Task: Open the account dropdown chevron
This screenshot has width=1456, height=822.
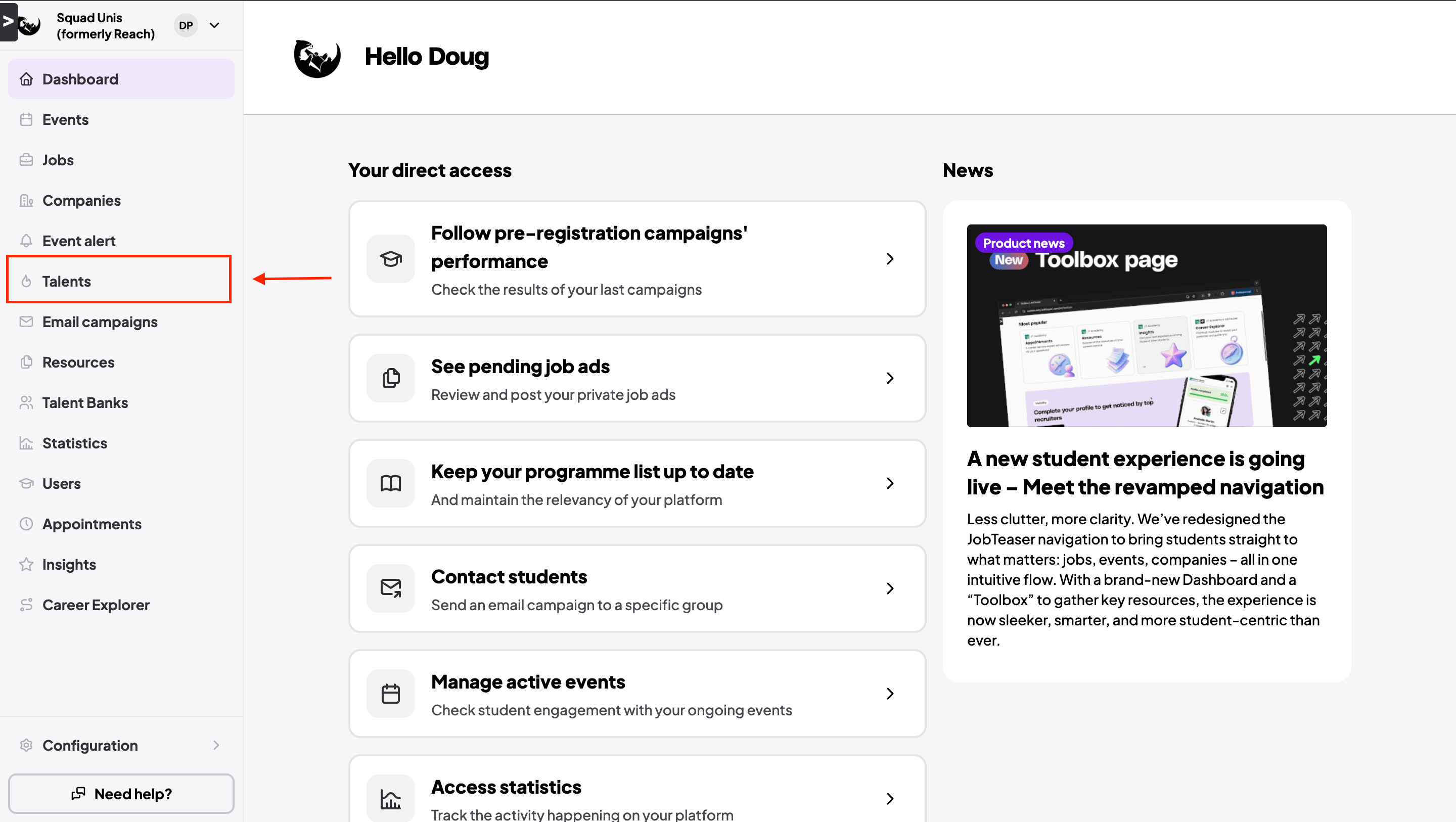Action: pos(215,25)
